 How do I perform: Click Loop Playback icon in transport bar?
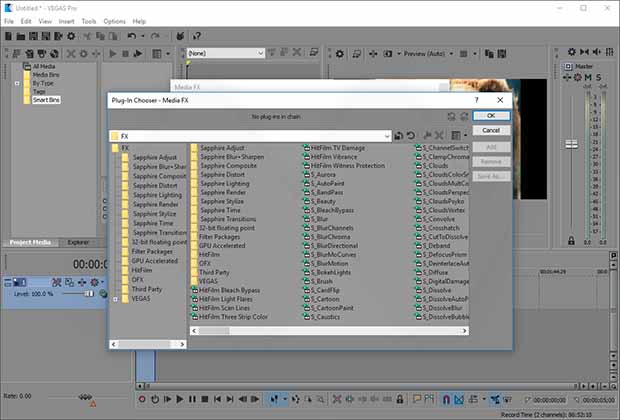point(155,399)
